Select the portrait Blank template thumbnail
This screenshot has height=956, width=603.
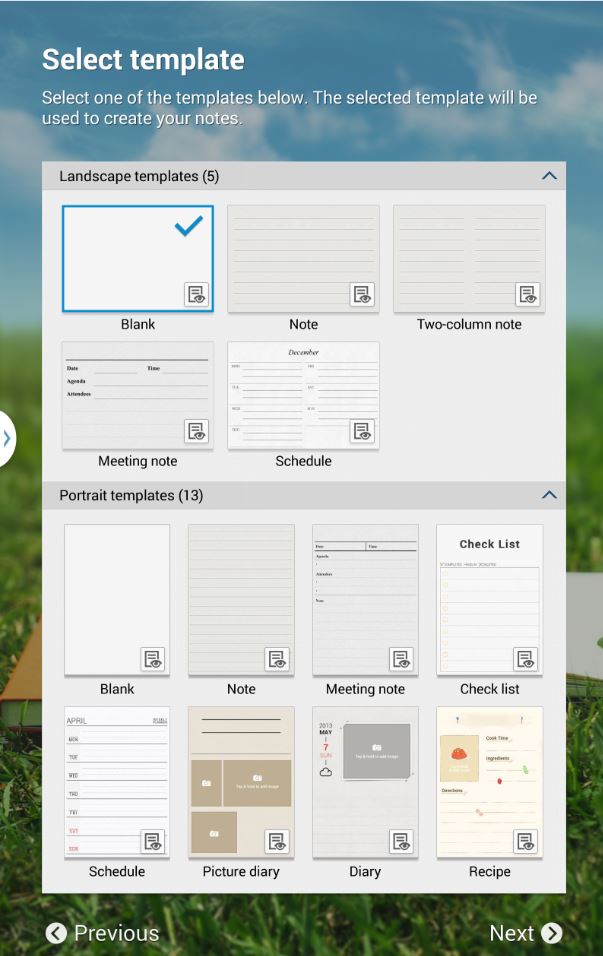117,600
